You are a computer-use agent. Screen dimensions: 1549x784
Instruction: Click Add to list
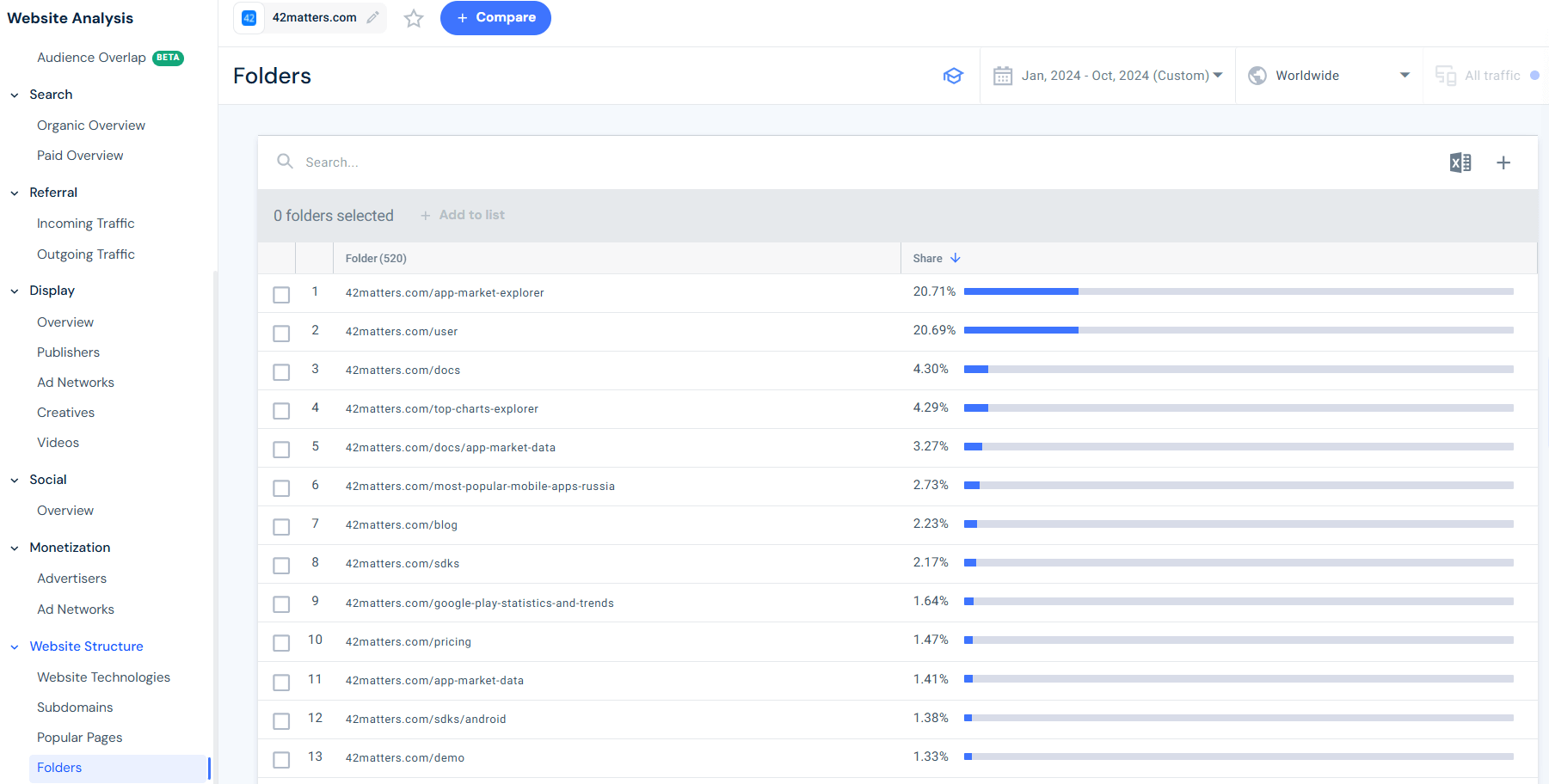coord(463,215)
